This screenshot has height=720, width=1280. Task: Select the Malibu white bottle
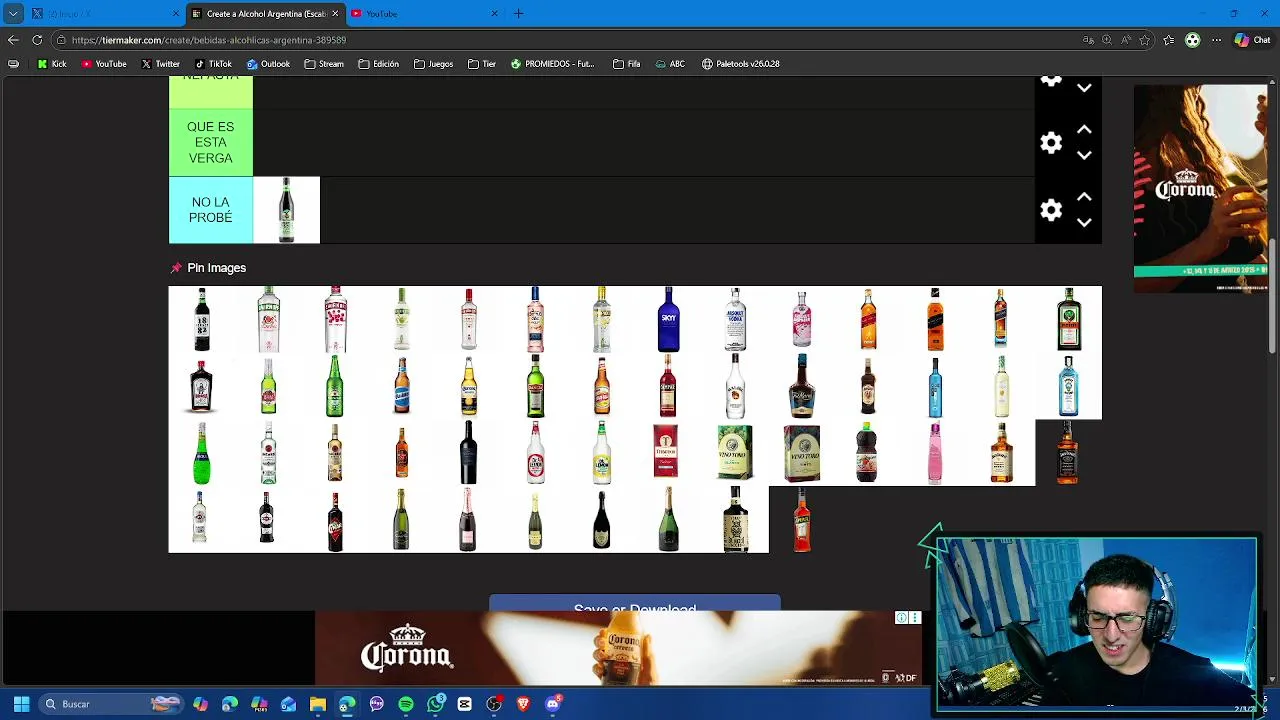pos(735,386)
